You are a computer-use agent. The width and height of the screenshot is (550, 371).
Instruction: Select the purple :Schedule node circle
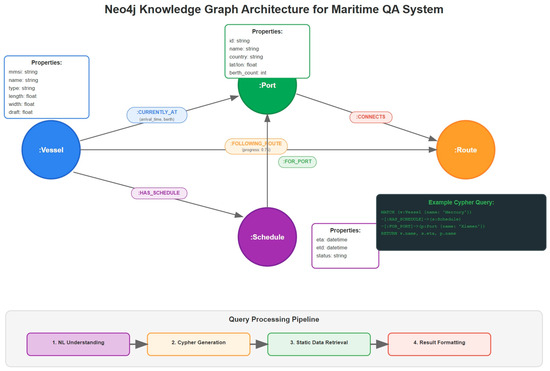pyautogui.click(x=267, y=237)
